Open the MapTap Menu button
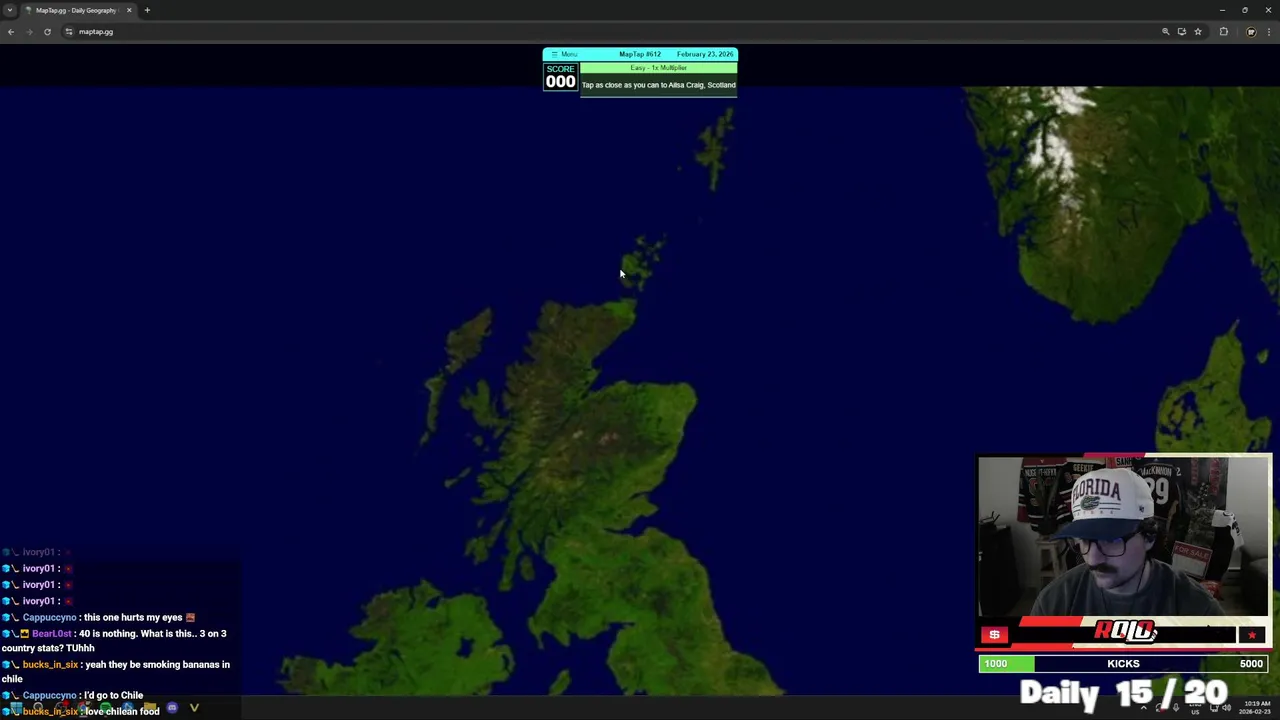The height and width of the screenshot is (720, 1280). click(564, 54)
